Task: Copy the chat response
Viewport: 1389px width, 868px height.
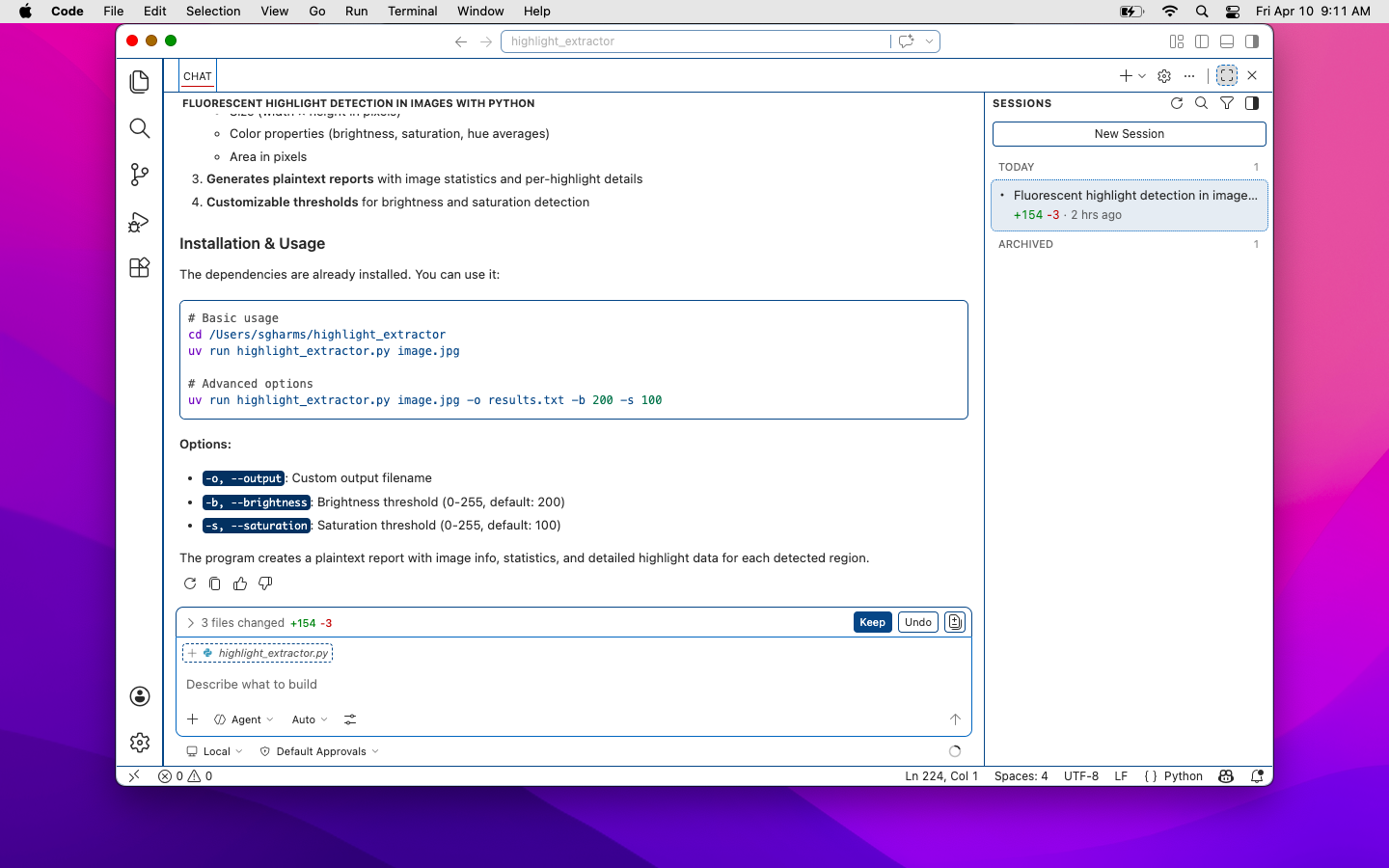Action: pos(214,583)
